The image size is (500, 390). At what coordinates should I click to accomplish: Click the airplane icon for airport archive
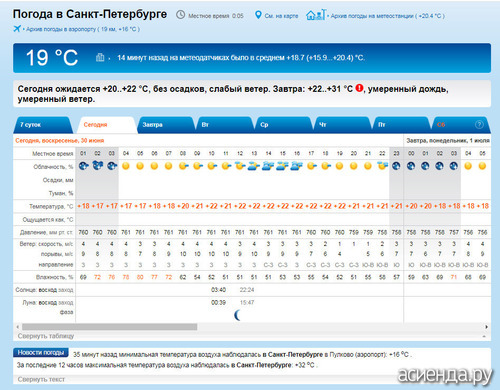[17, 29]
